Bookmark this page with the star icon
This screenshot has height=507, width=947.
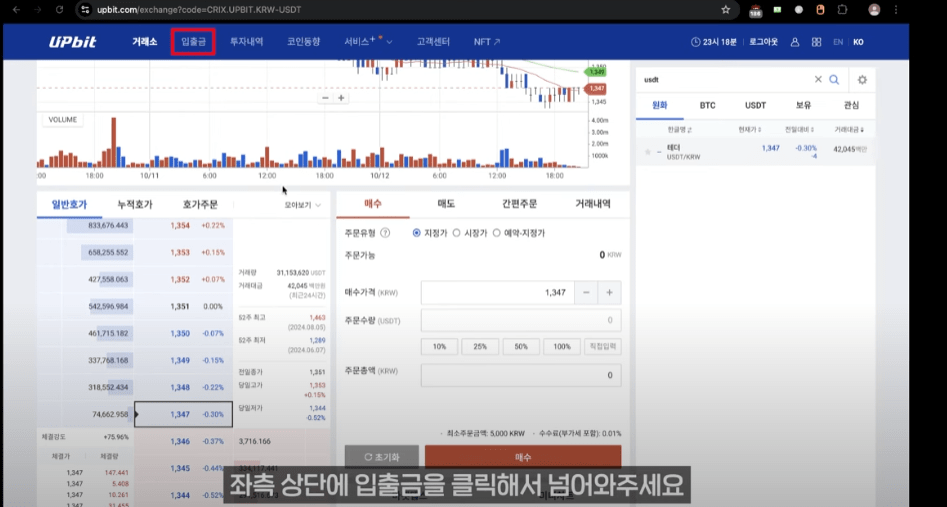coord(725,10)
